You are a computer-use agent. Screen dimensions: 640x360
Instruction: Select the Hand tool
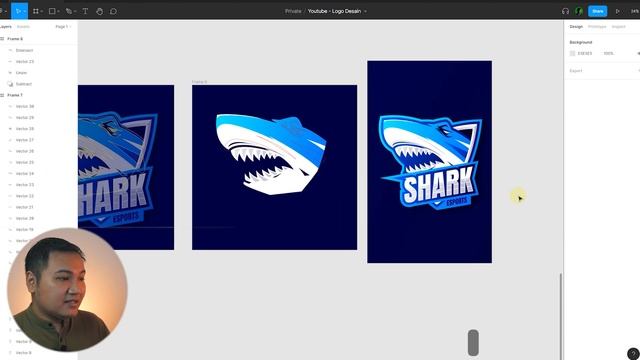pos(99,11)
